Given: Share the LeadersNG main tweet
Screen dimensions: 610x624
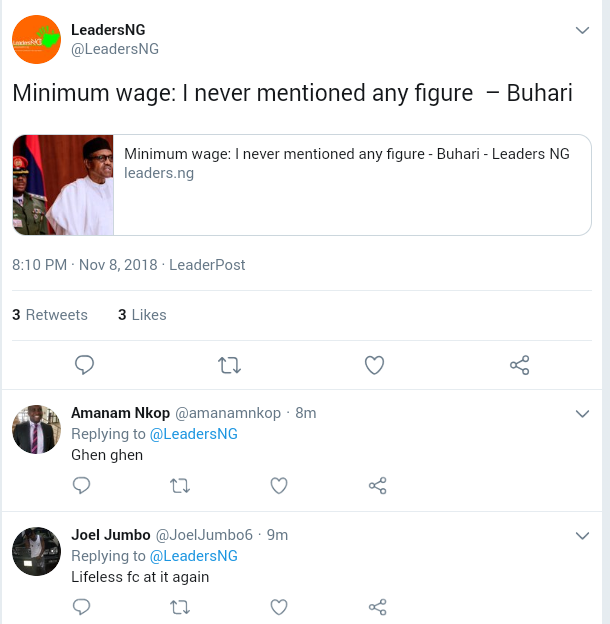Looking at the screenshot, I should 519,366.
